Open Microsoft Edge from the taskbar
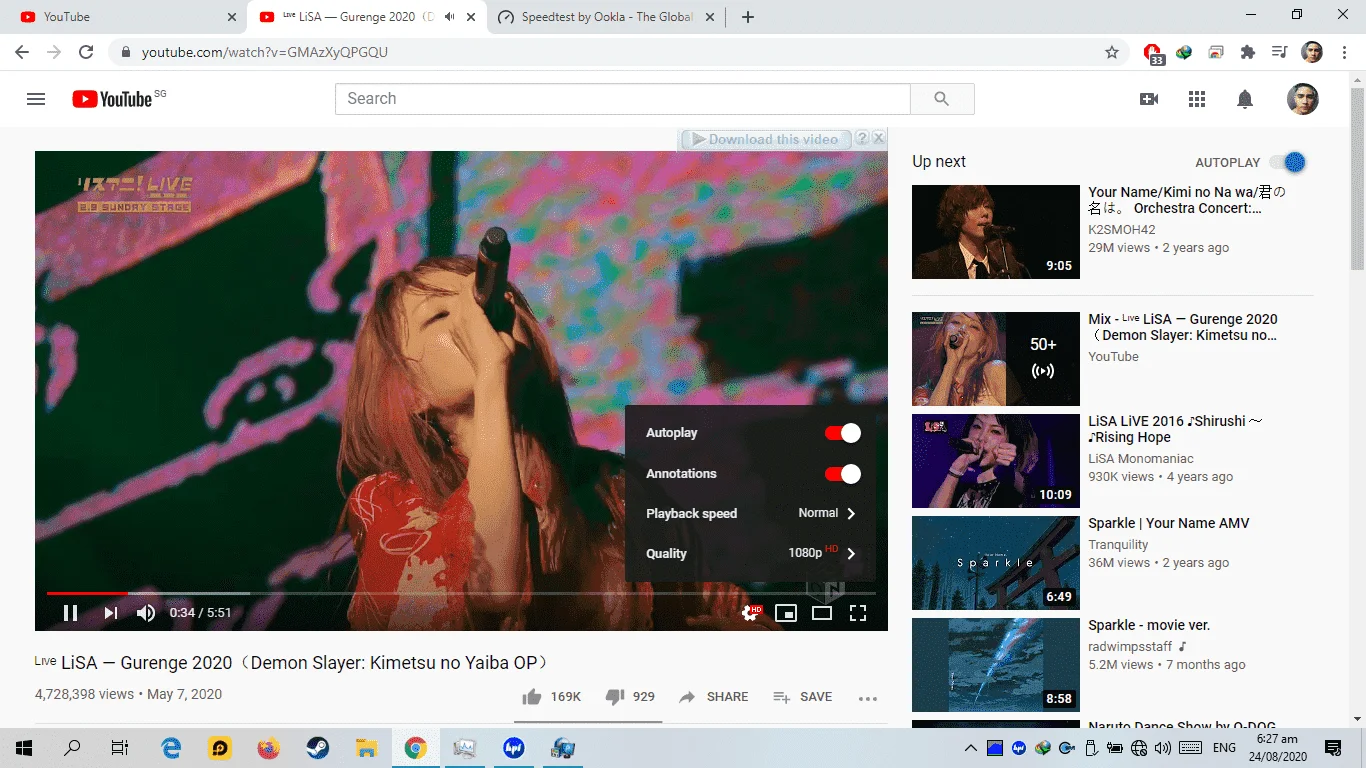This screenshot has width=1366, height=768. [171, 748]
